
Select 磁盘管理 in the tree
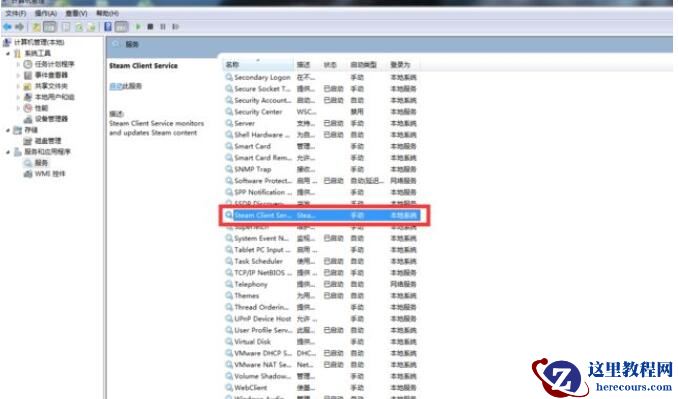coord(48,141)
